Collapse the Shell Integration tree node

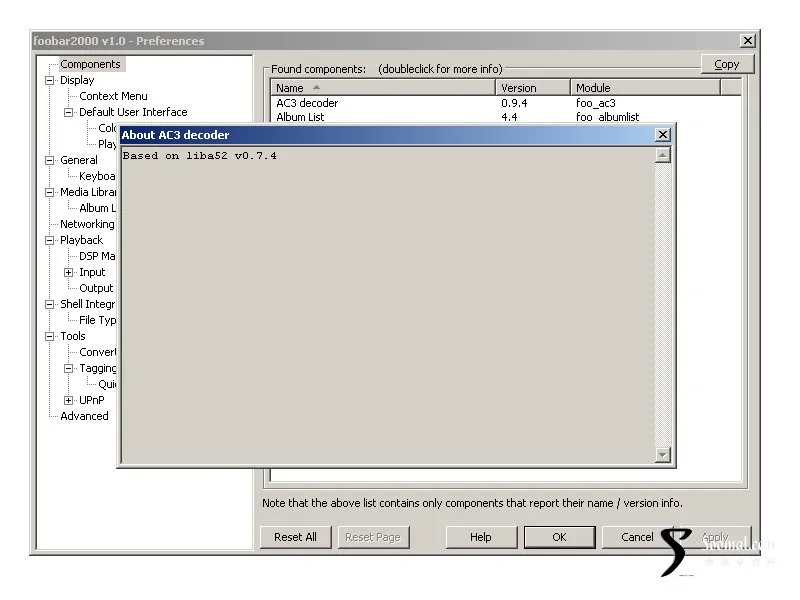[x=49, y=305]
